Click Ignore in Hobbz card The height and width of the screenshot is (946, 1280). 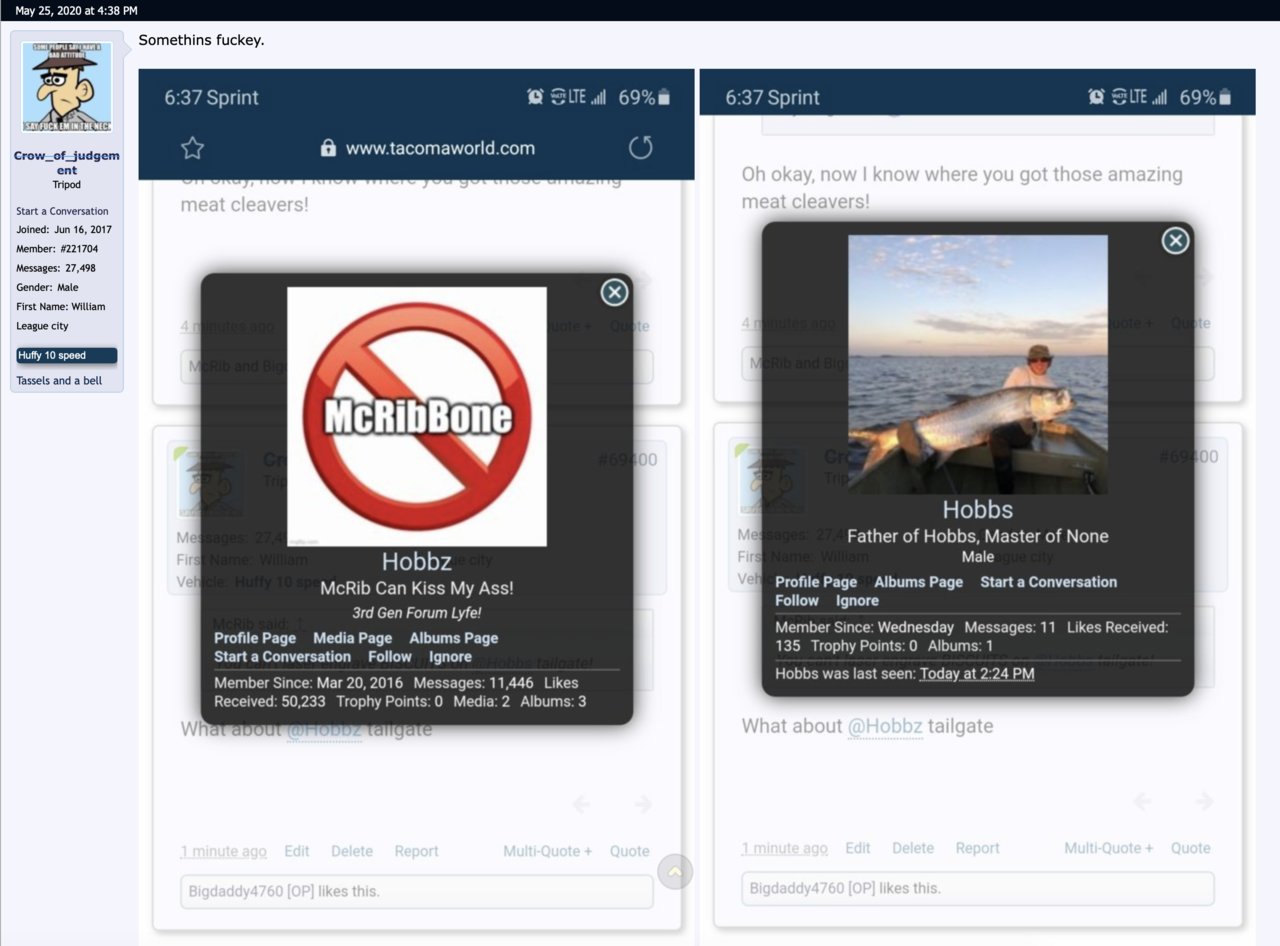pos(451,657)
